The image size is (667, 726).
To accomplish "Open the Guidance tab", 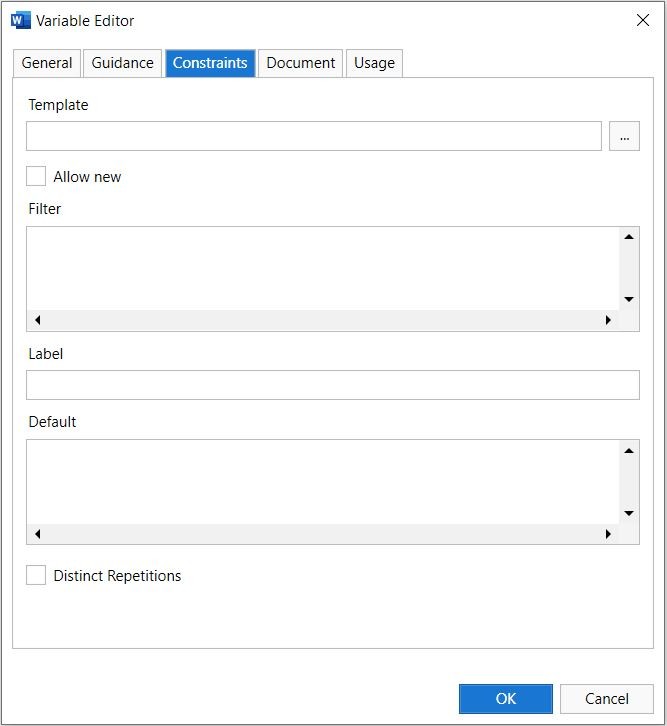I will tap(122, 63).
